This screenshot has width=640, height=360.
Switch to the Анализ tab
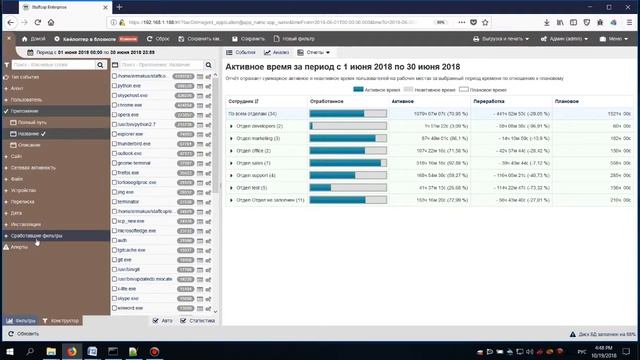point(276,52)
